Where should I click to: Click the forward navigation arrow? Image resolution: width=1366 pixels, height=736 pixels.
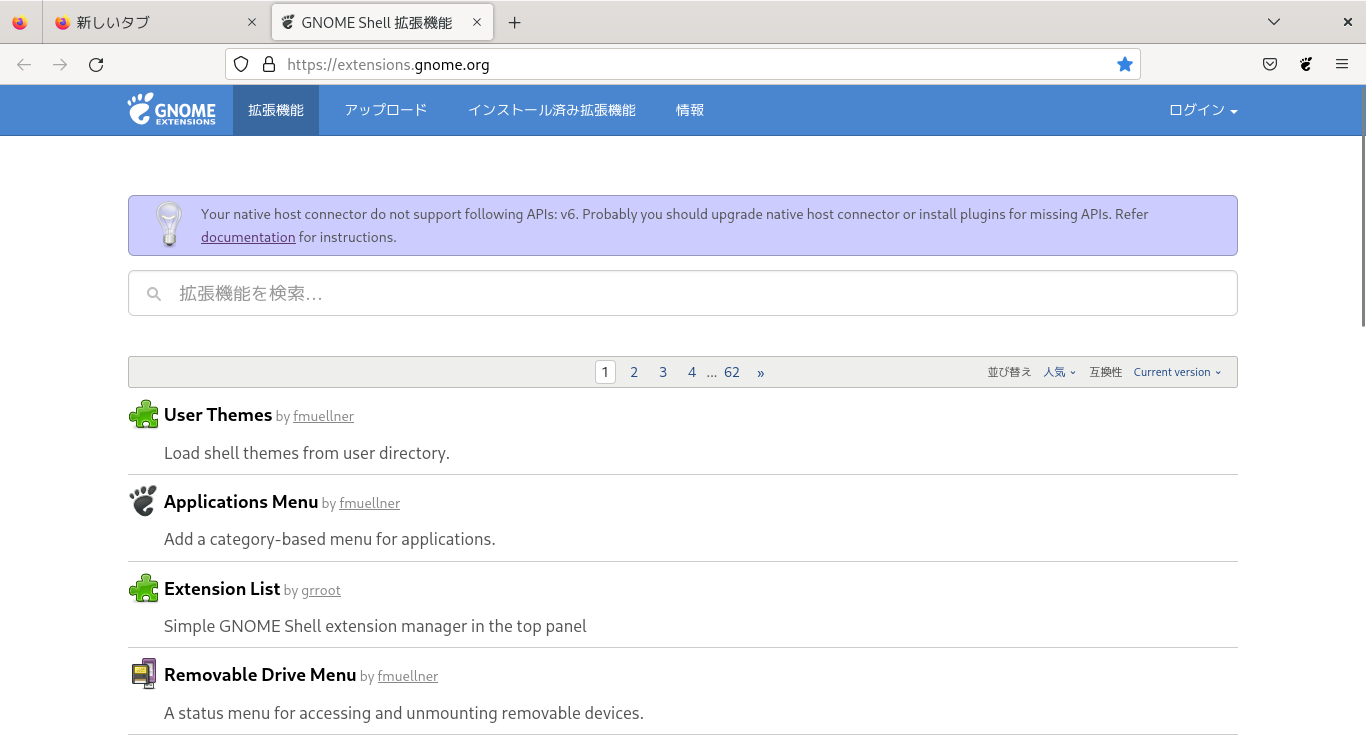coord(60,64)
